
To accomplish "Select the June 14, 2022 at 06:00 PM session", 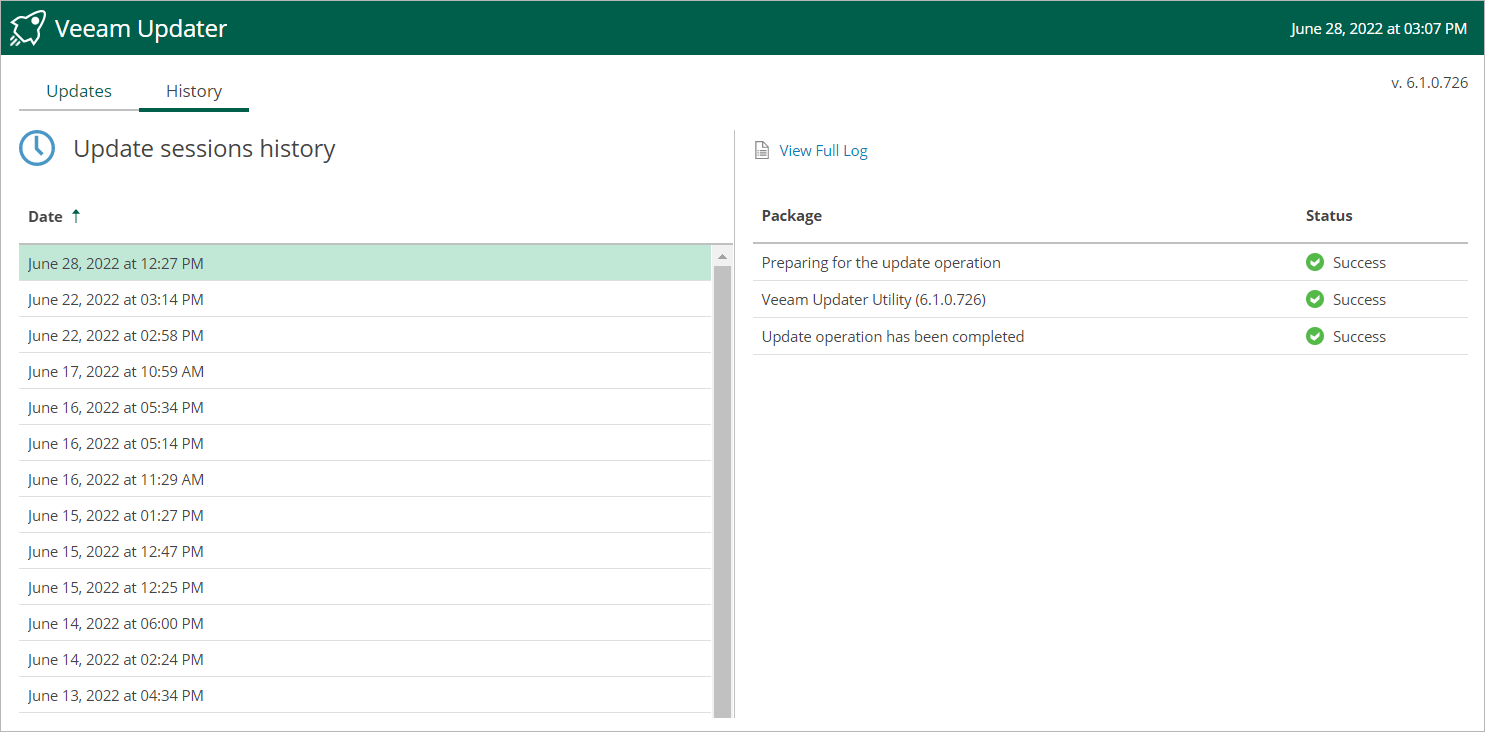I will [116, 624].
